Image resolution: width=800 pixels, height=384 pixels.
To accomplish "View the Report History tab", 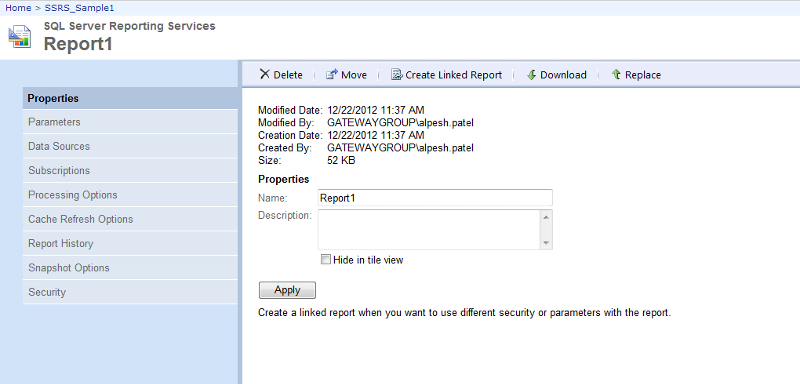I will 130,243.
